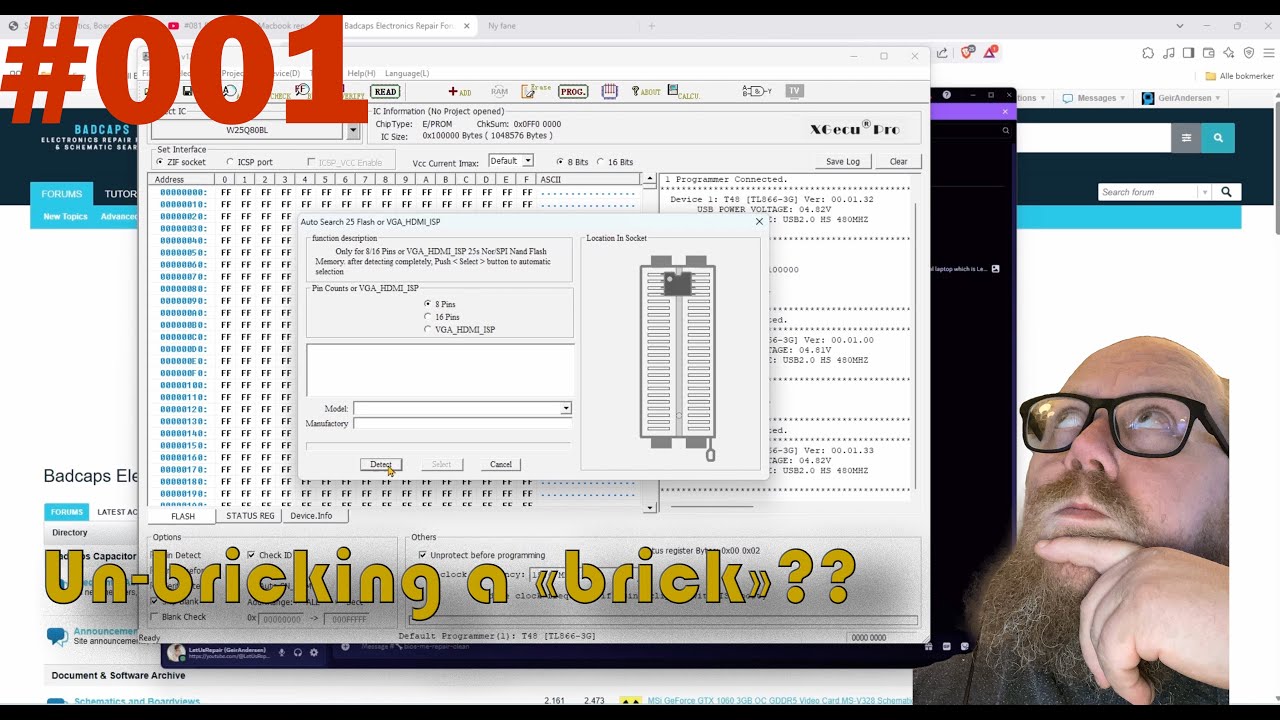Click the chip icon right of PROG.
This screenshot has width=1280, height=720.
609,91
